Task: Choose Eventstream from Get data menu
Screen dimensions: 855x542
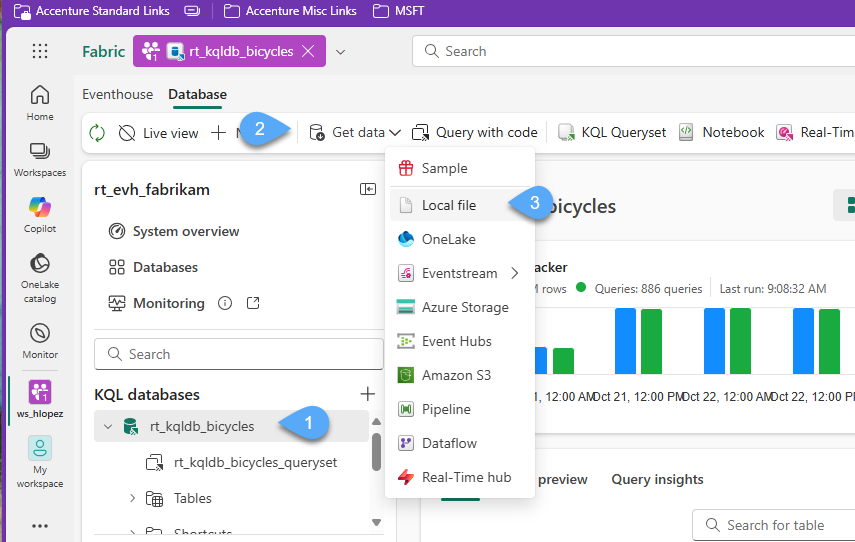Action: pos(460,273)
